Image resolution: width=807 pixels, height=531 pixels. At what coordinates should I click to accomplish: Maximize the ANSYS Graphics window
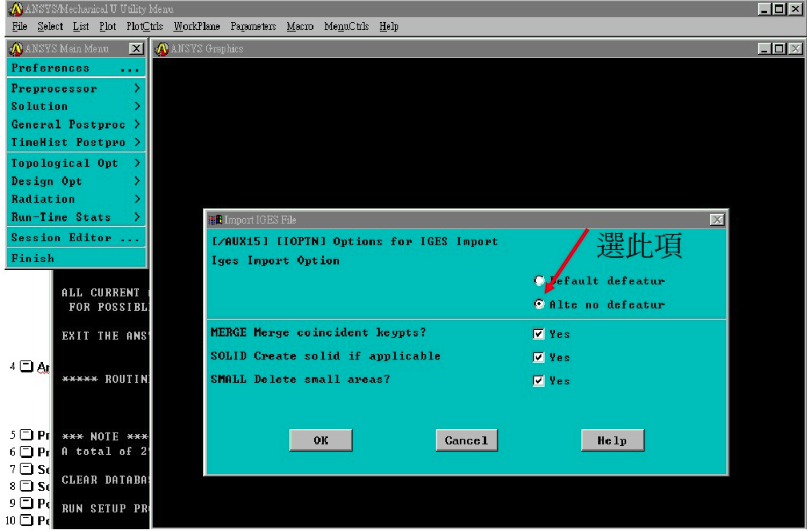[779, 48]
